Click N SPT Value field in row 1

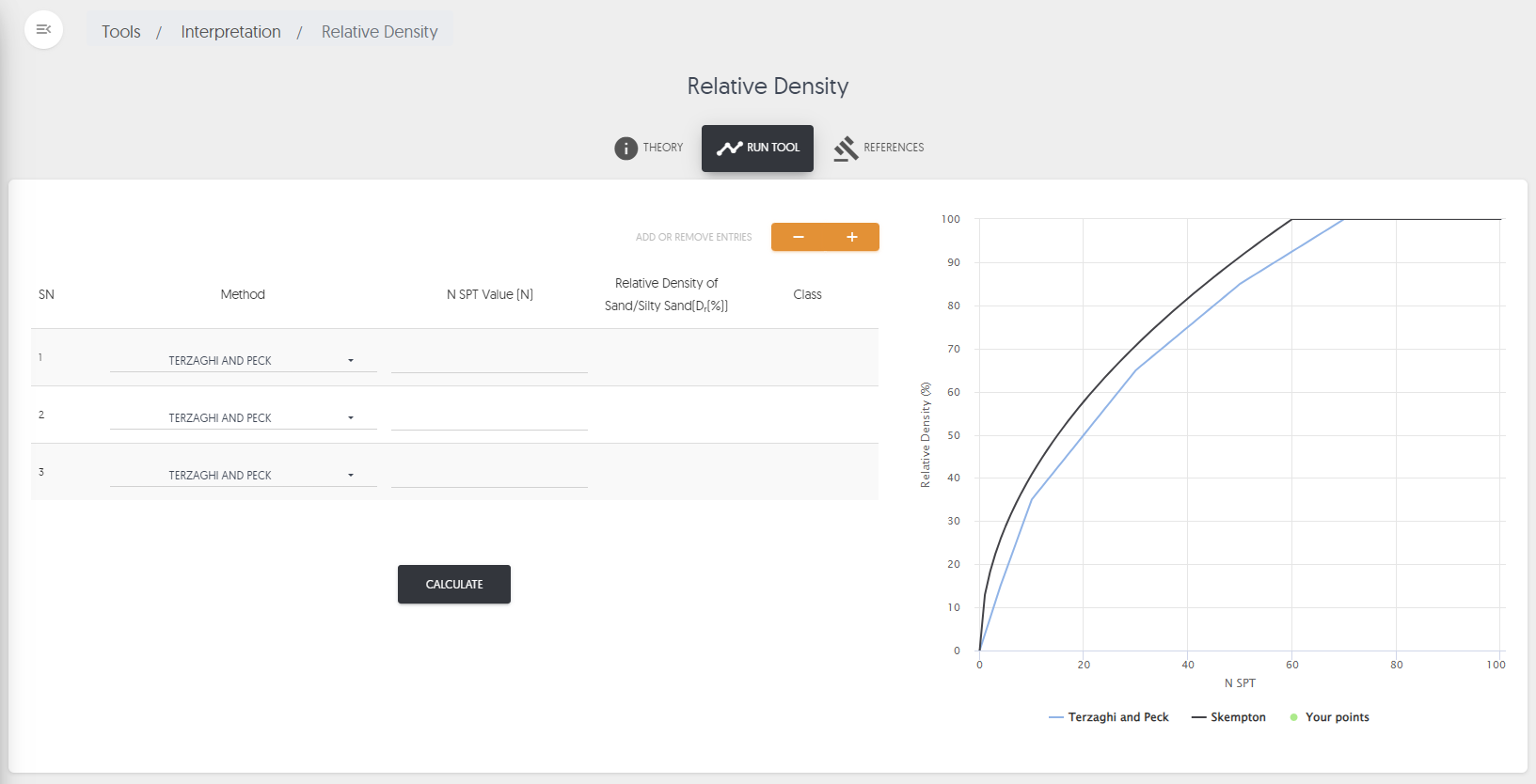click(x=489, y=360)
